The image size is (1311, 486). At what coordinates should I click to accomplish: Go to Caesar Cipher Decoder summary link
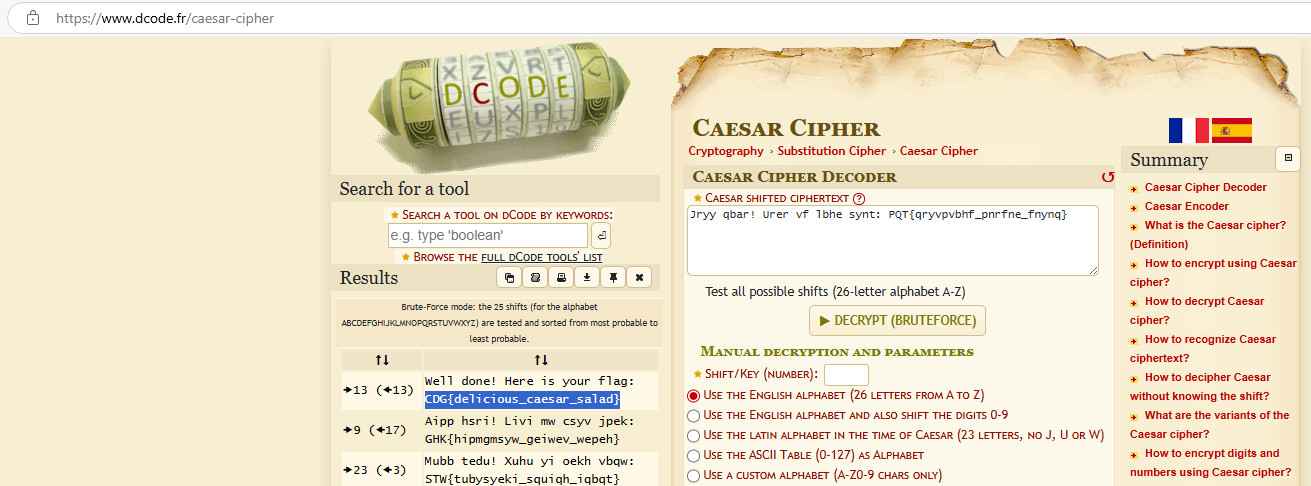1205,187
